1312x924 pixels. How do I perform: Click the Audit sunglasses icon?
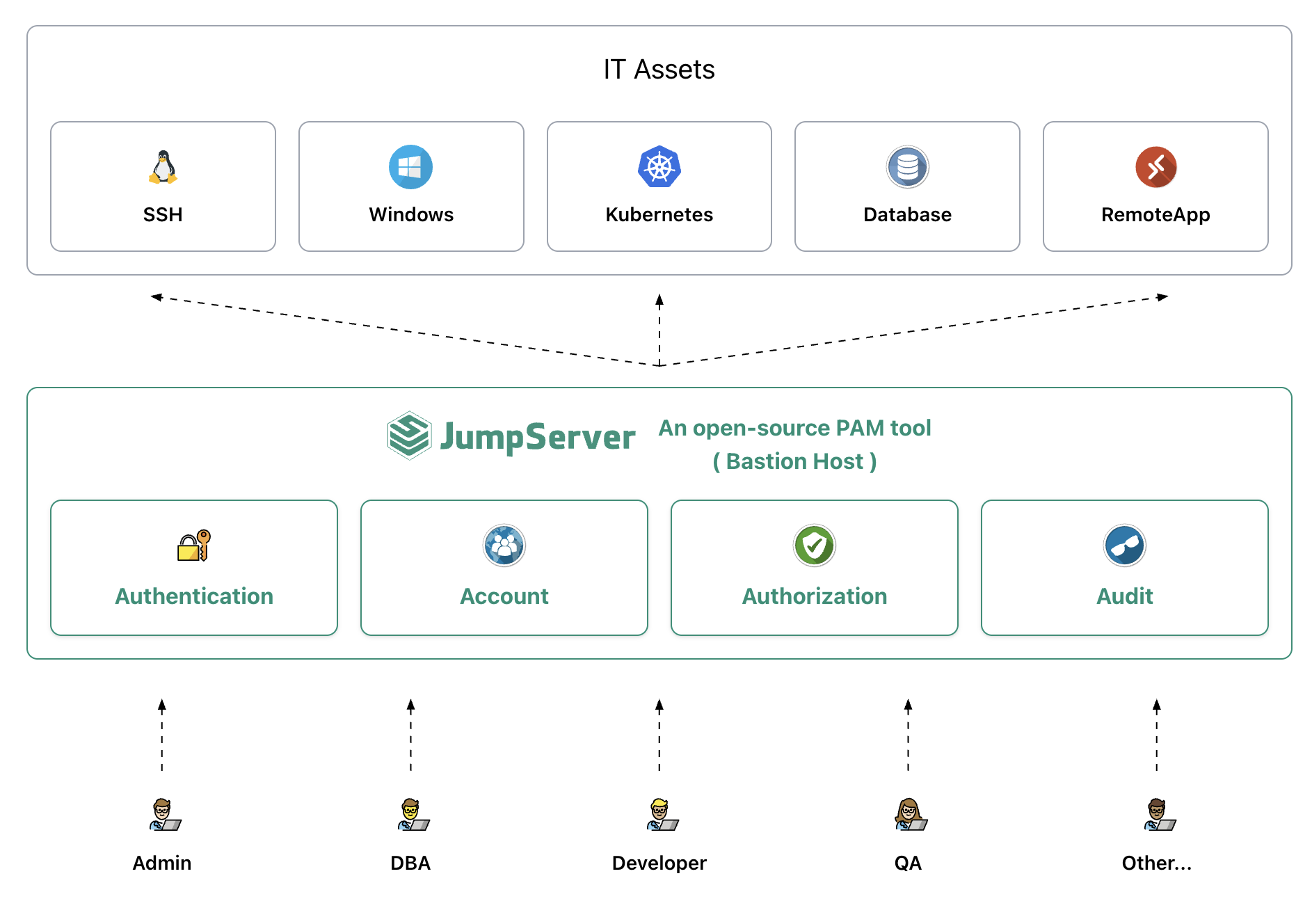[x=1125, y=545]
